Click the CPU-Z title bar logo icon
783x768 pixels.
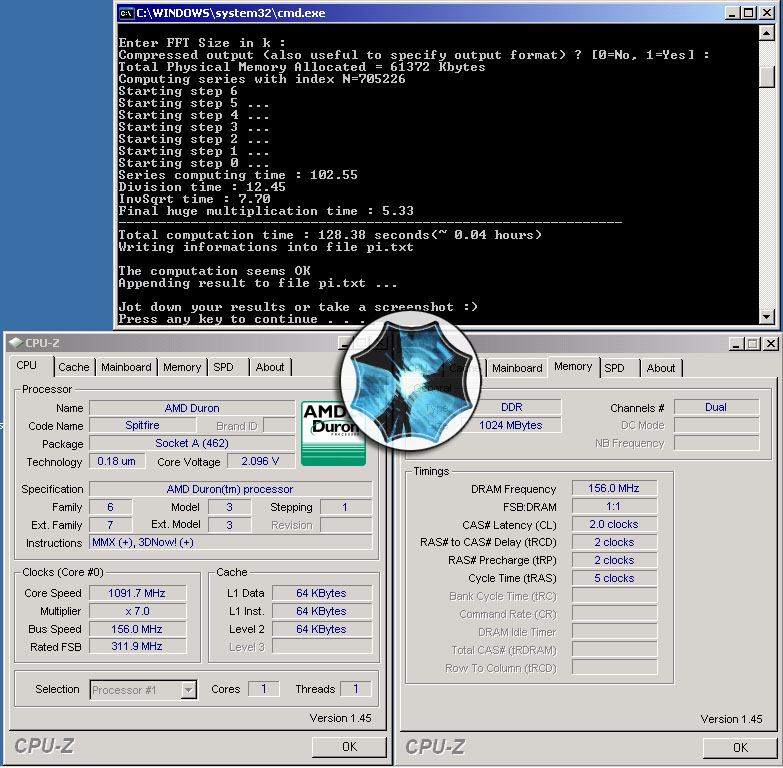click(16, 343)
